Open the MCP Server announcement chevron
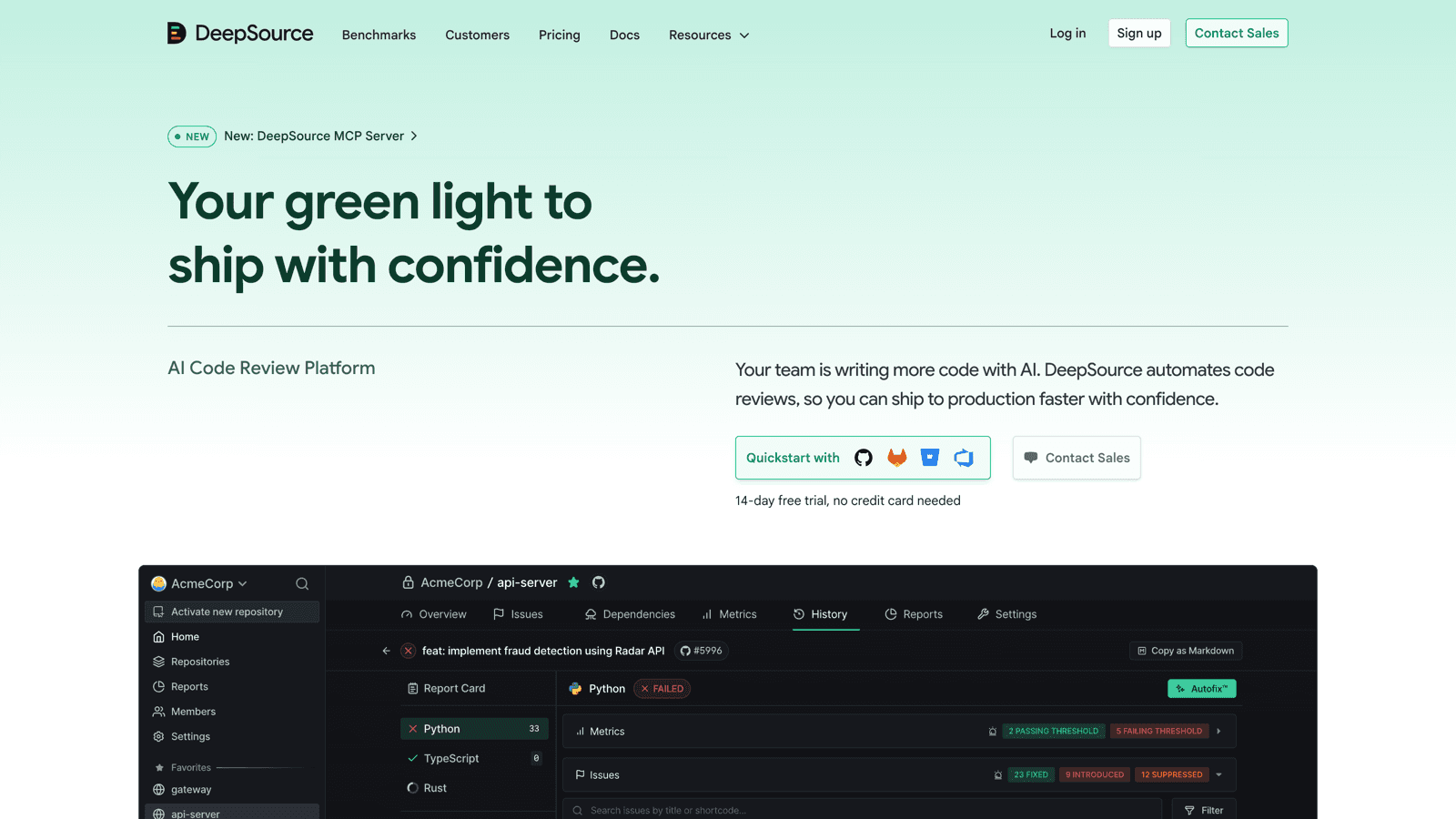 click(x=414, y=136)
